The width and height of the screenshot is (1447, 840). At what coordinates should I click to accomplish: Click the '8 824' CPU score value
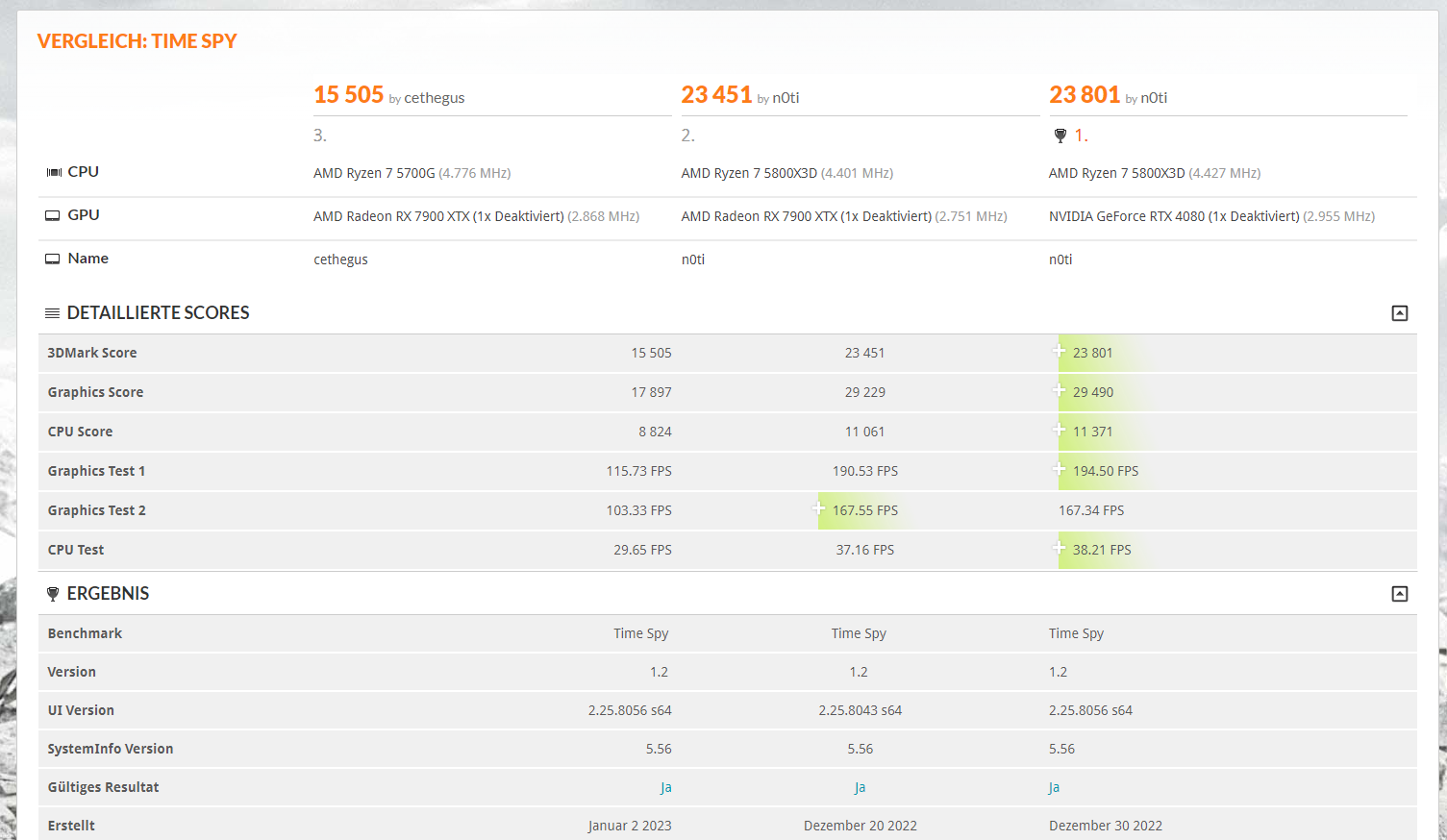pos(655,432)
